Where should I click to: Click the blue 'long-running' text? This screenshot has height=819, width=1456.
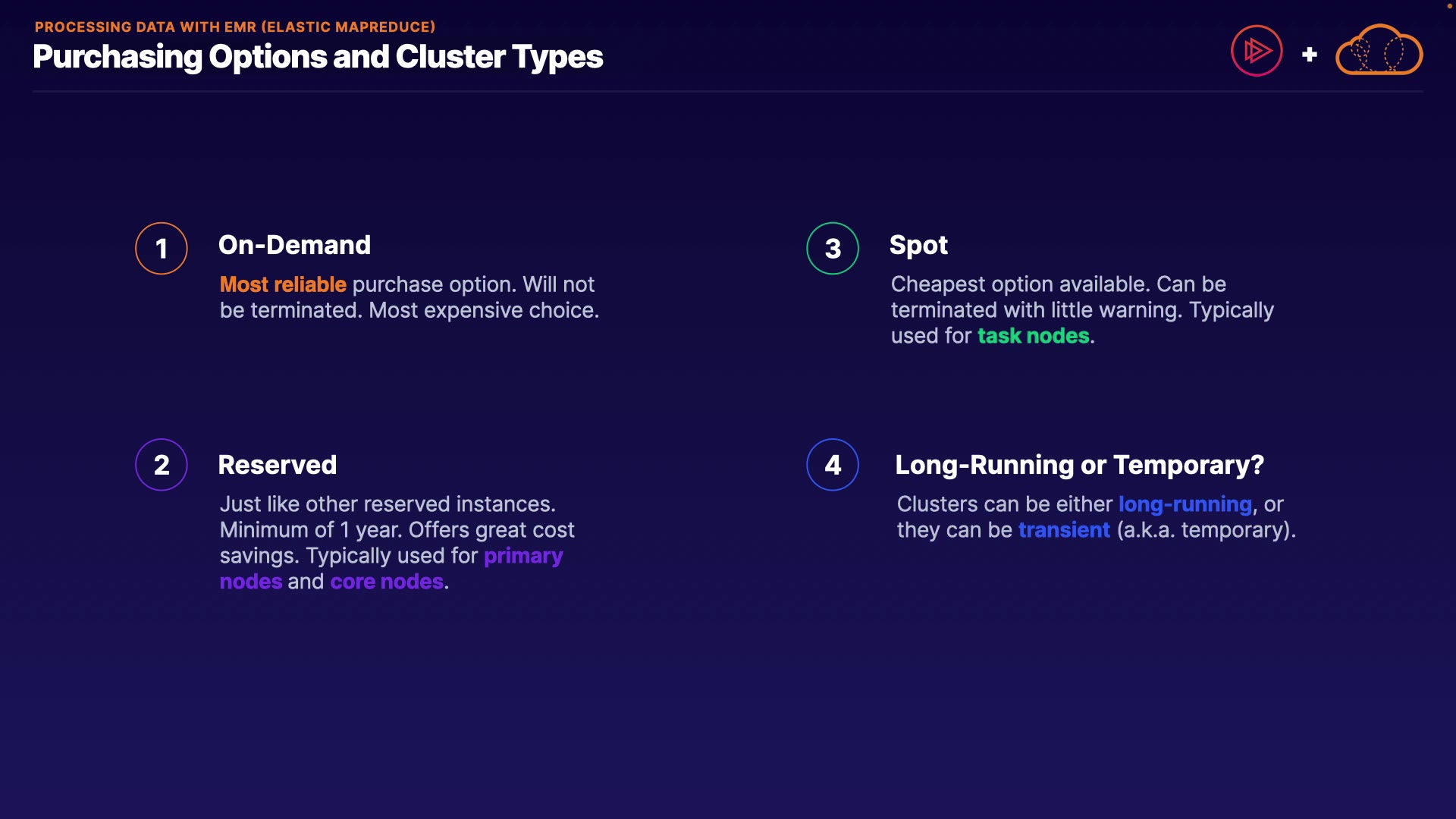1185,504
